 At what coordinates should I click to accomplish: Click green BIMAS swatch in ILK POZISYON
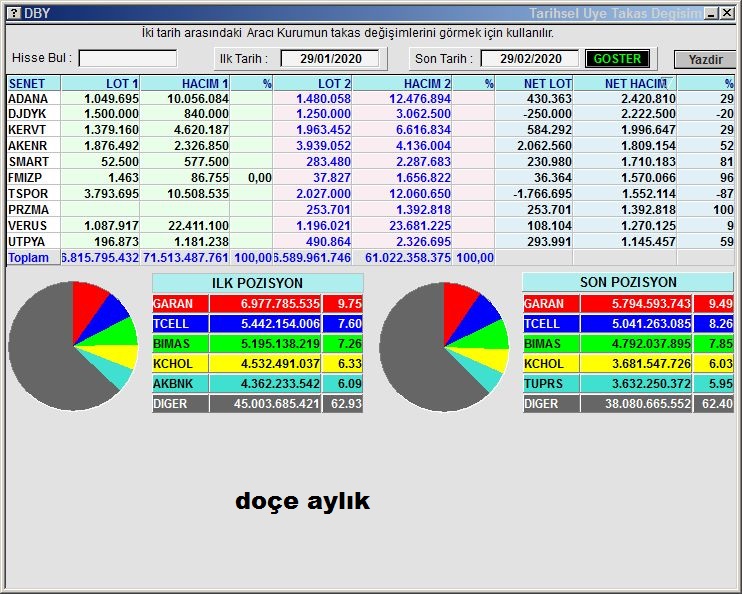pos(180,344)
